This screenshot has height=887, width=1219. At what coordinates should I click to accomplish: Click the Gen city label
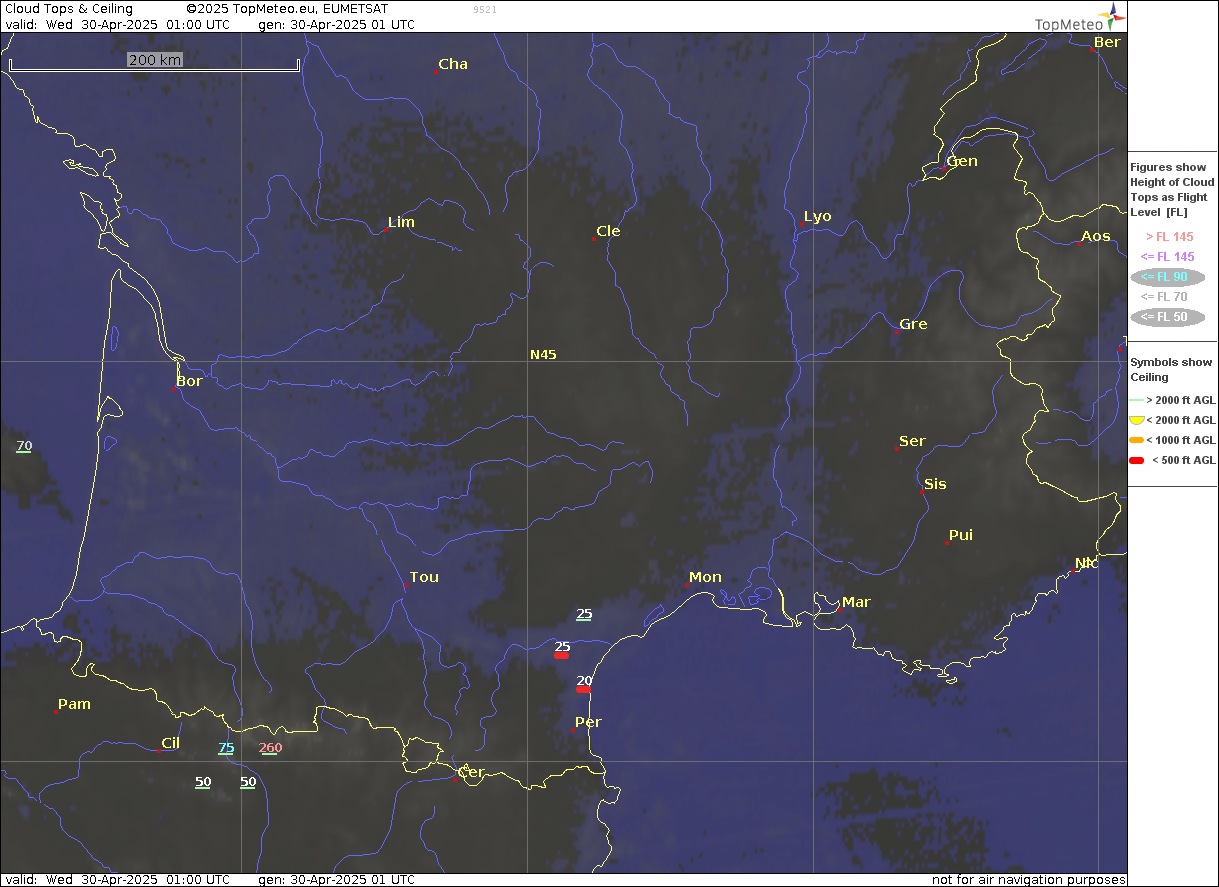[962, 161]
